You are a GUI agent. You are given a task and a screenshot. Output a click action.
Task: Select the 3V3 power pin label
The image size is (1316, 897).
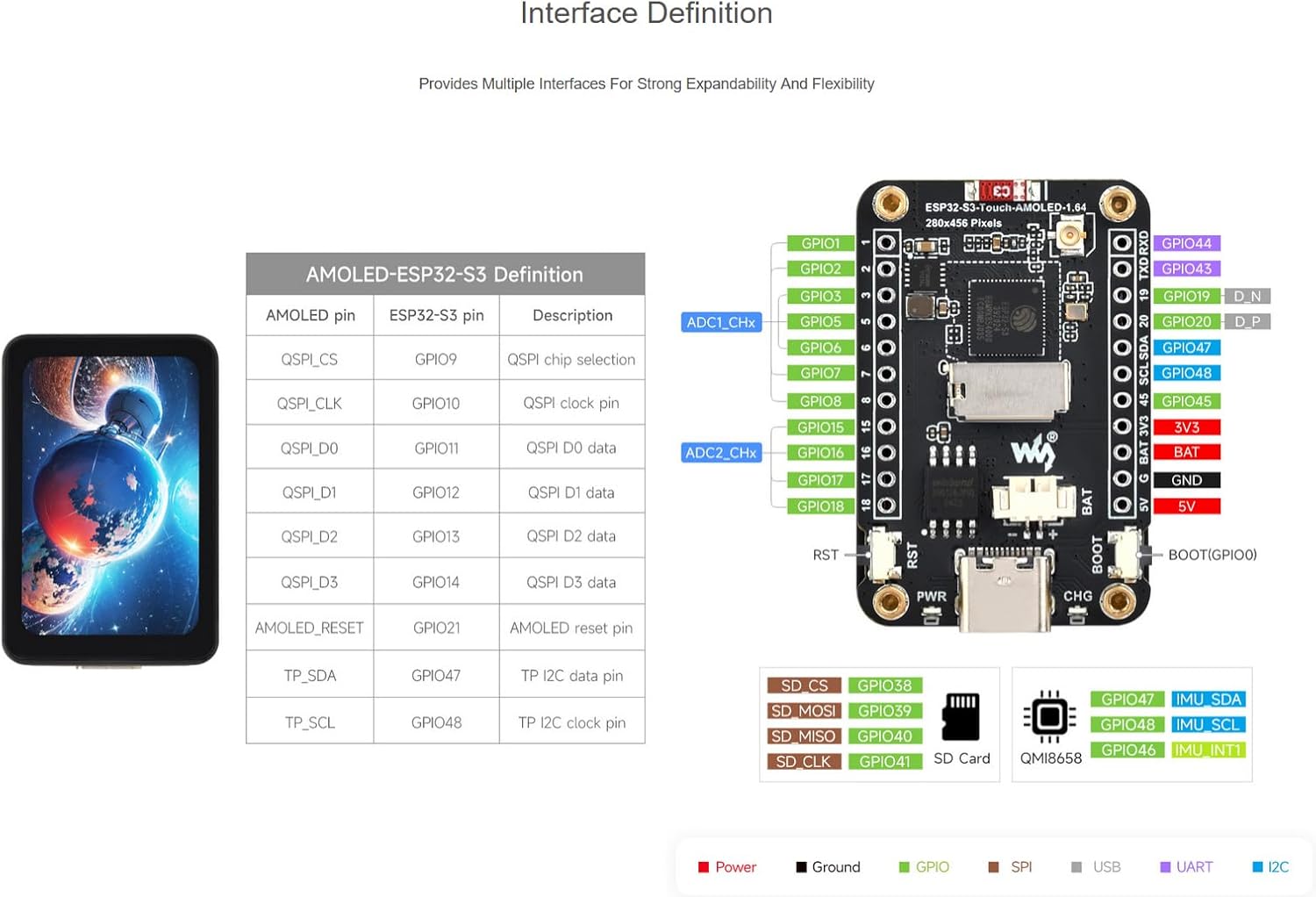(x=1186, y=427)
